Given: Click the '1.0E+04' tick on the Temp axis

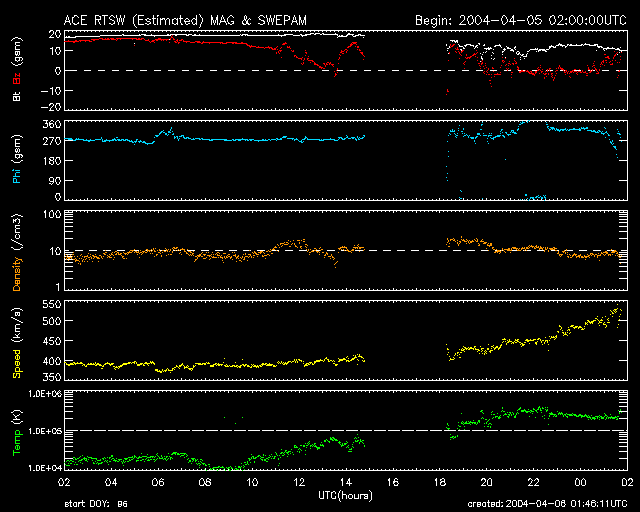Looking at the screenshot, I should [x=45, y=468].
